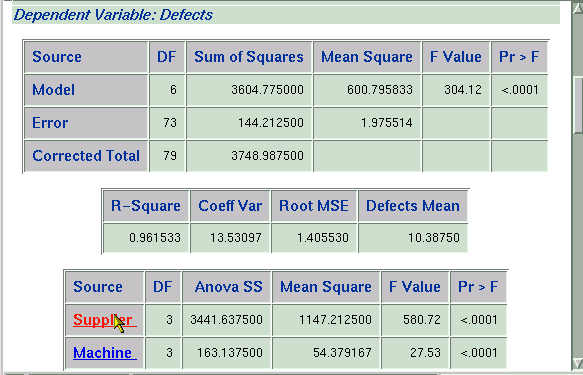583x375 pixels.
Task: Click the Model F value 304.12
Action: point(463,90)
